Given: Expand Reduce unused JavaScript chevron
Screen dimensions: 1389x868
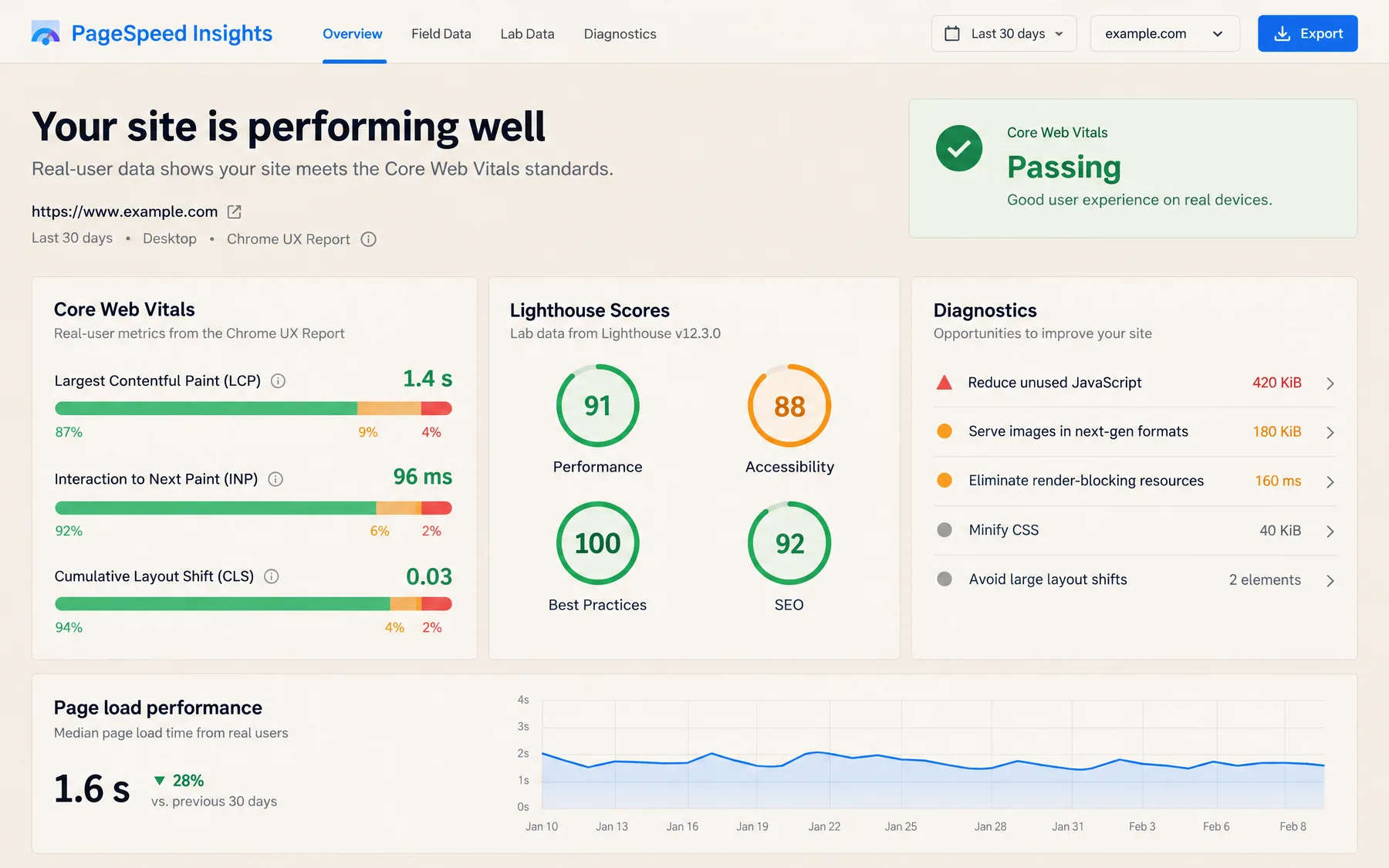Looking at the screenshot, I should coord(1330,383).
